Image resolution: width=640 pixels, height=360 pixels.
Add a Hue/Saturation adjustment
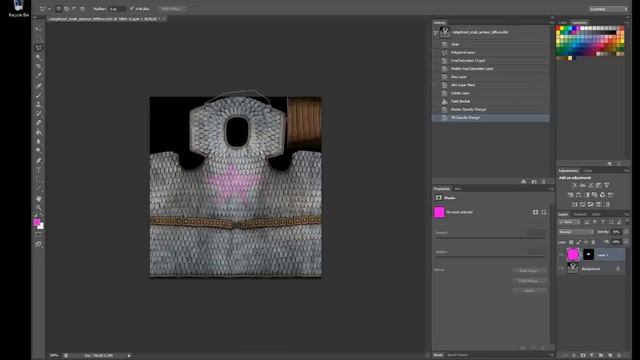(x=571, y=195)
